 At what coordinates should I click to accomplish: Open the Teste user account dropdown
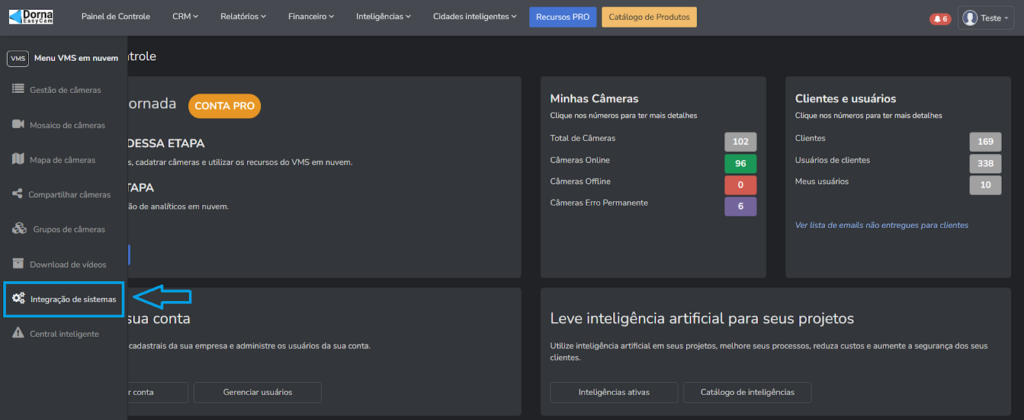(x=986, y=18)
